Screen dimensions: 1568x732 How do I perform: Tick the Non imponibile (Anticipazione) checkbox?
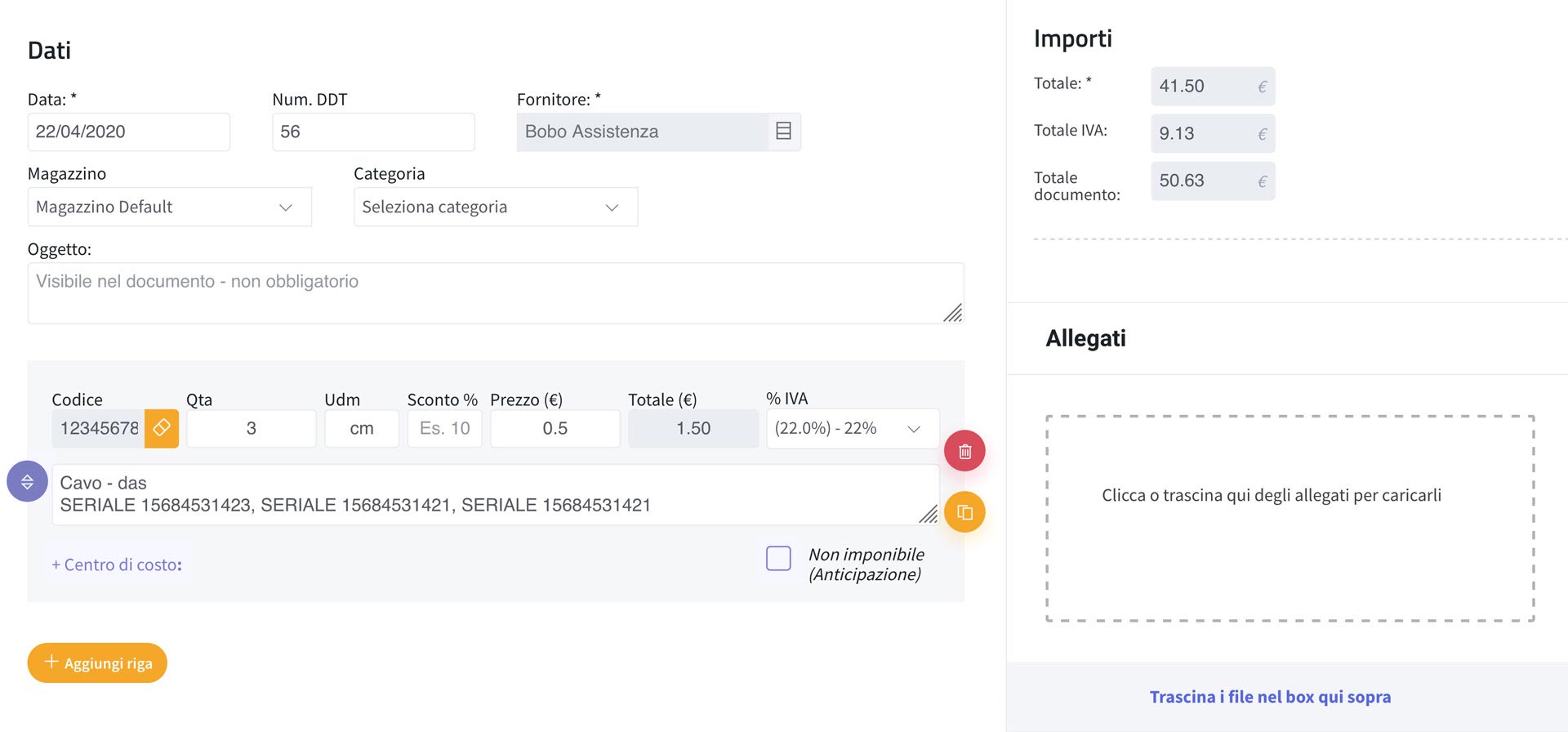click(778, 558)
